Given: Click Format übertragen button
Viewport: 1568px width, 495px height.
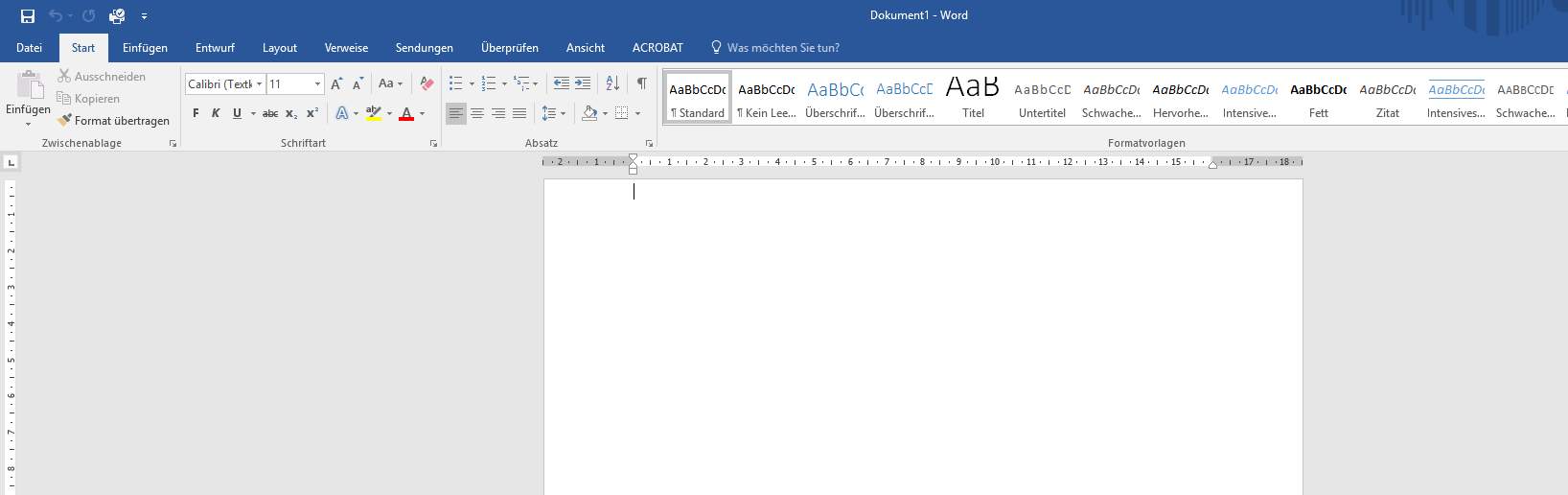Looking at the screenshot, I should 113,121.
